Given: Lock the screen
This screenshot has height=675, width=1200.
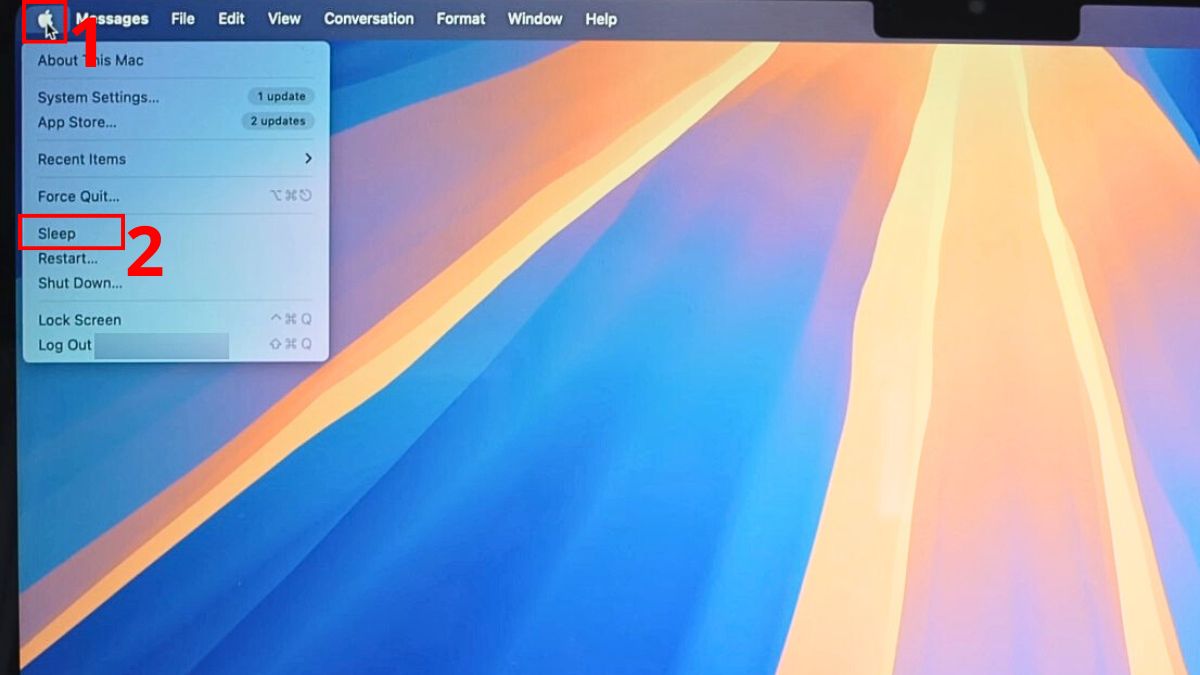Looking at the screenshot, I should pyautogui.click(x=79, y=320).
